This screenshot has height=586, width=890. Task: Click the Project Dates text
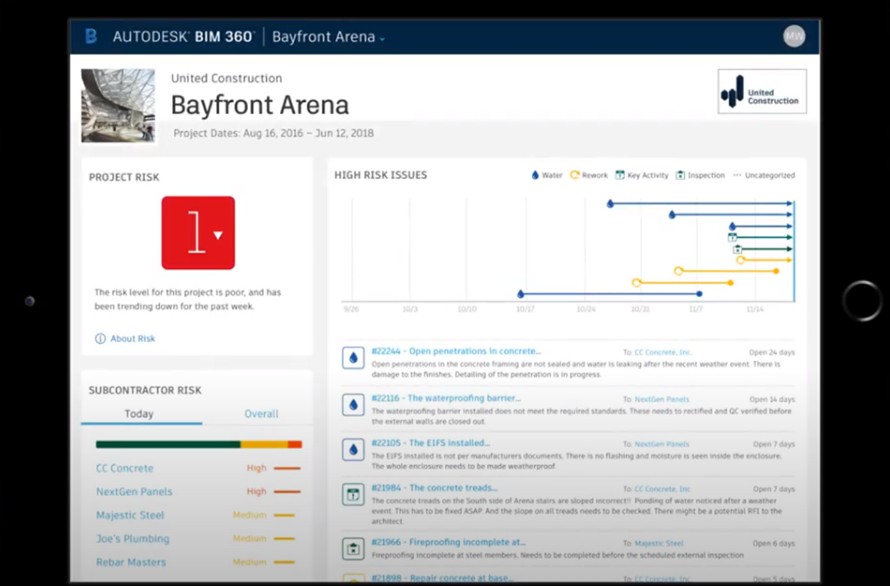tap(274, 133)
